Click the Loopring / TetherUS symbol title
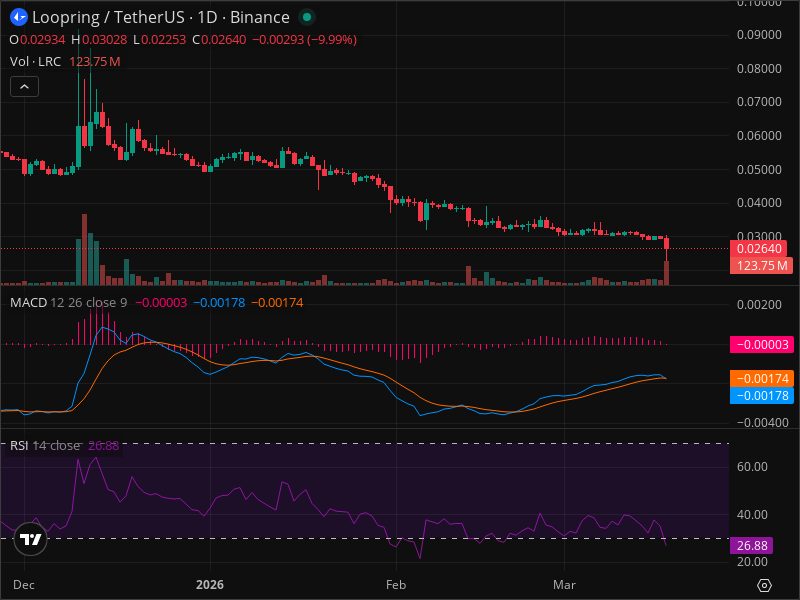This screenshot has width=800, height=600. click(x=161, y=17)
